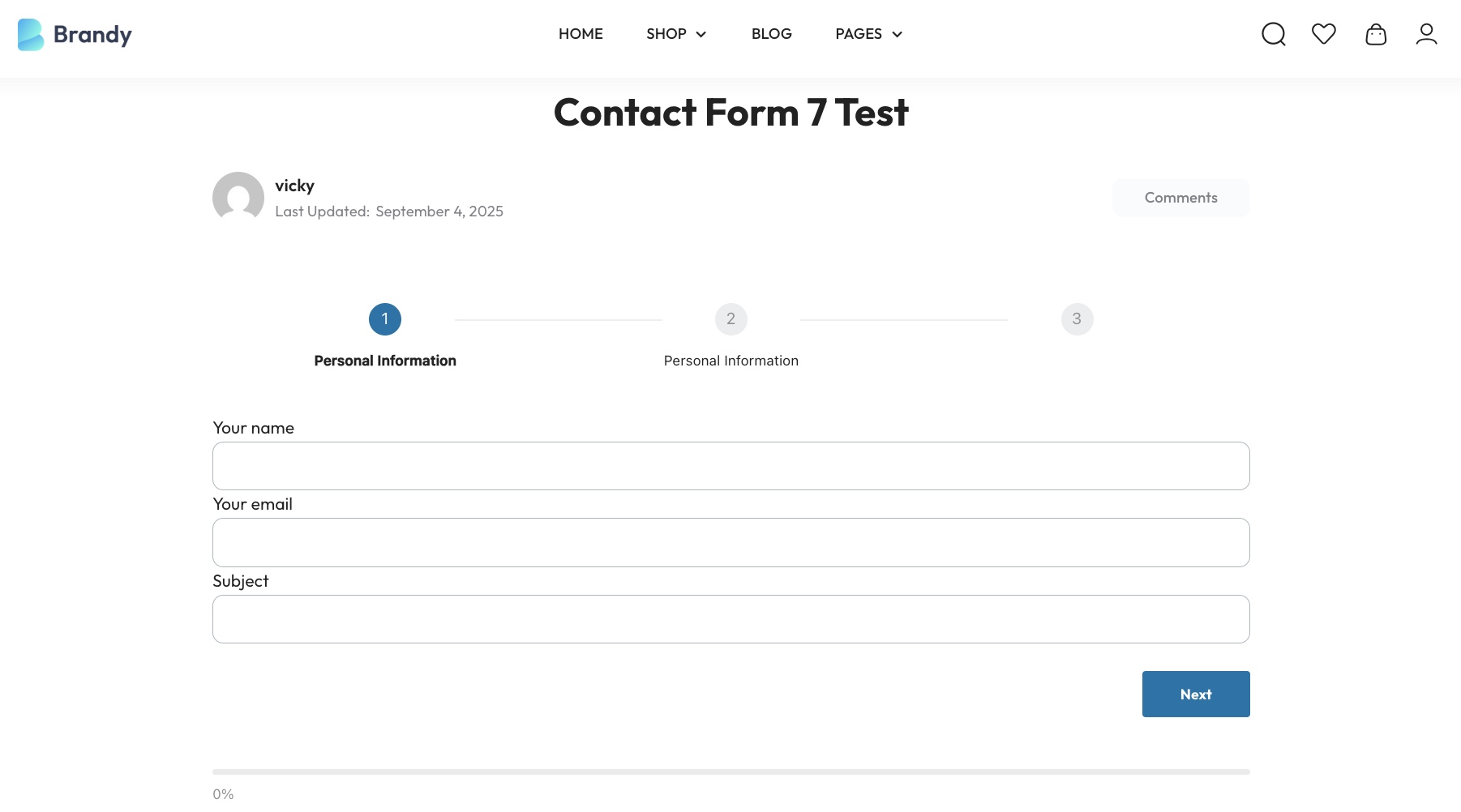
Task: Open the BLOG menu item
Action: click(772, 34)
